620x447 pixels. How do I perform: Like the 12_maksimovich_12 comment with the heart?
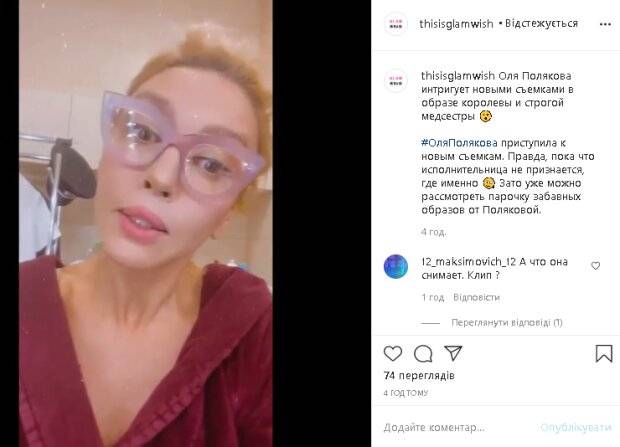(x=595, y=266)
